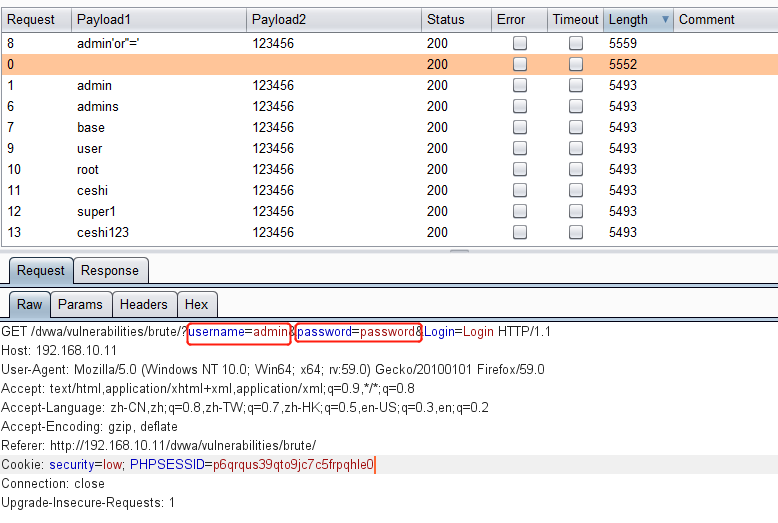778x523 pixels.
Task: Click the Accept-Encoding: gzip, deflate line
Action: click(89, 426)
